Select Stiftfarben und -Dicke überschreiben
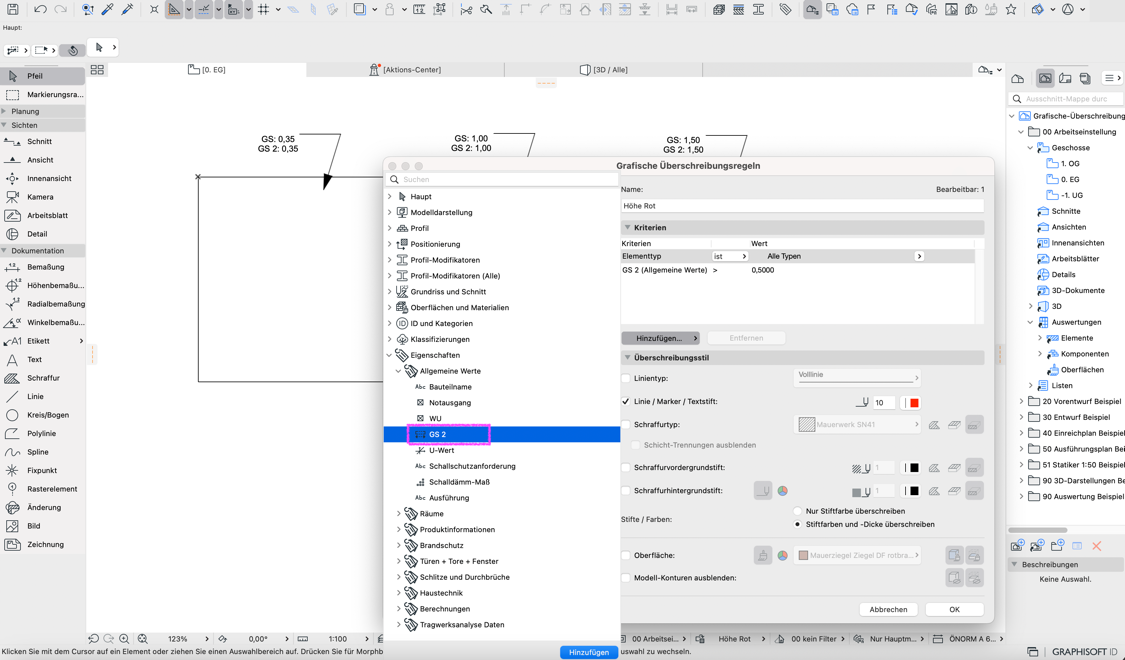1125x660 pixels. 797,524
